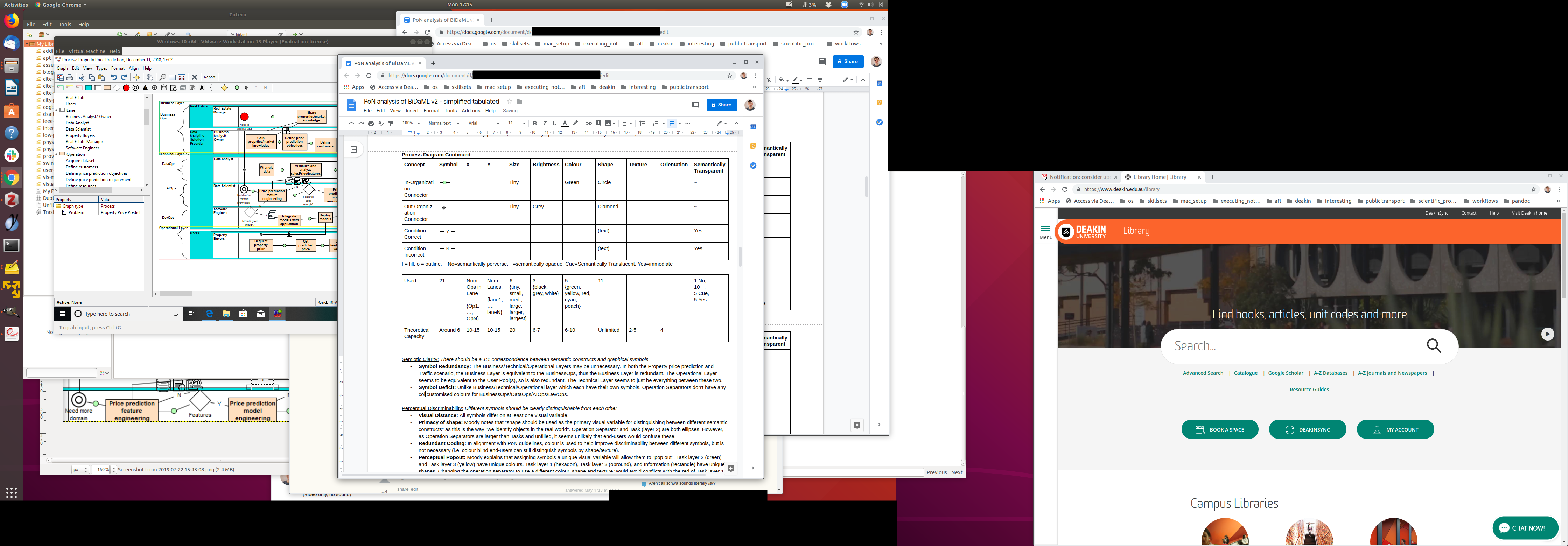Collapse the Lane tree node
The width and height of the screenshot is (1568, 546).
click(57, 110)
